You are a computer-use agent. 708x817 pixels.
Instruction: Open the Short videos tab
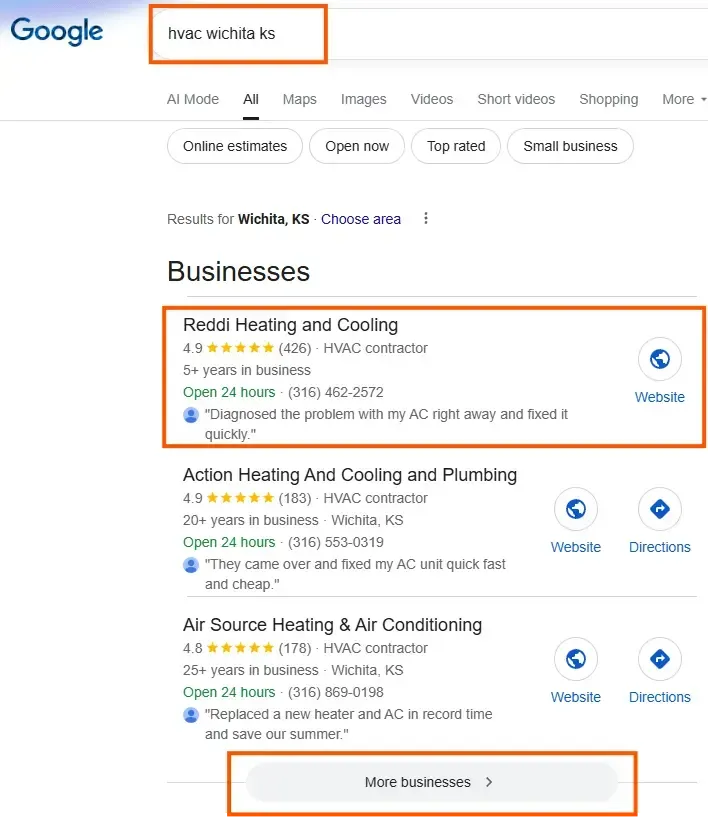pos(516,99)
